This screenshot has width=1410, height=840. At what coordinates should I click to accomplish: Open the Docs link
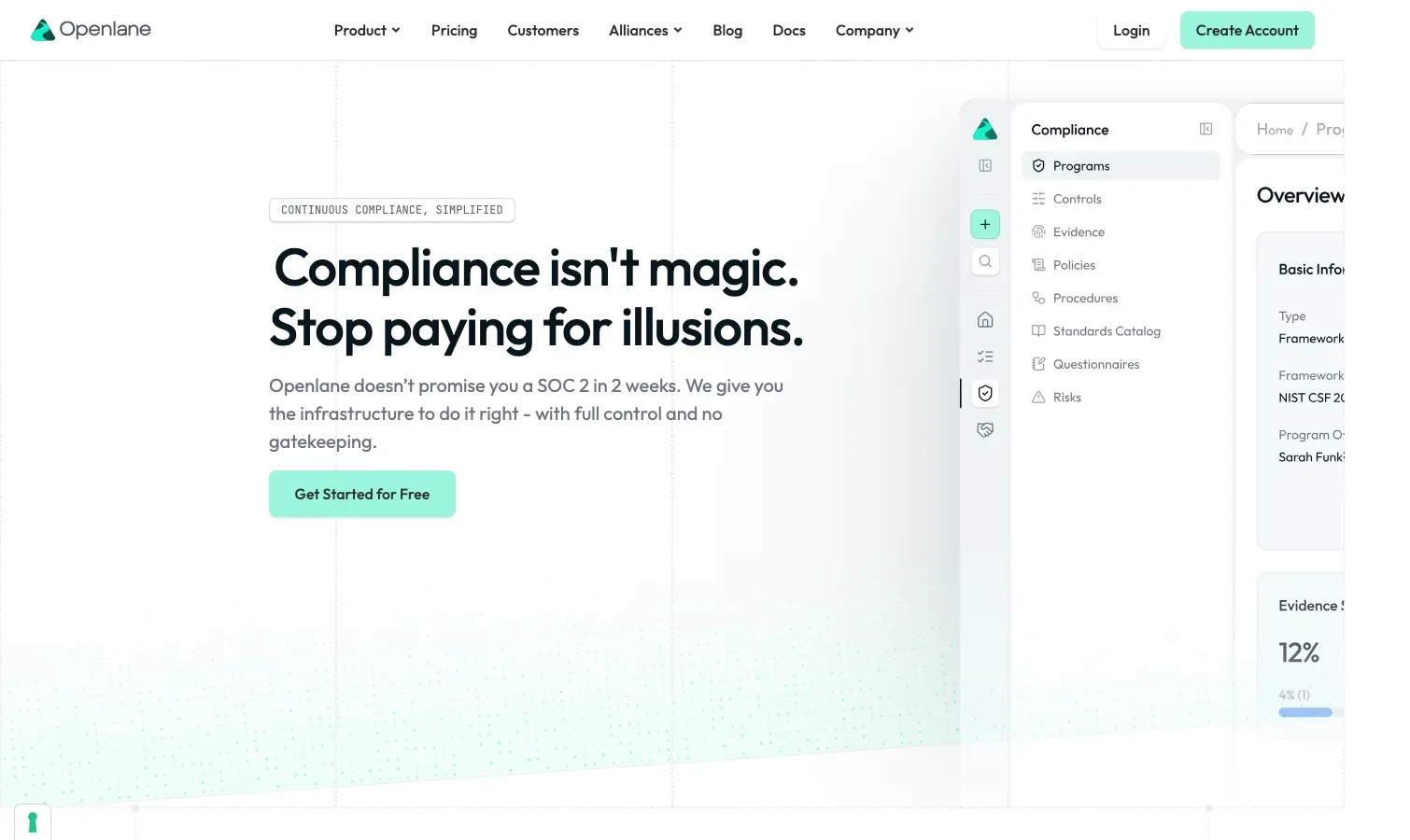click(789, 31)
